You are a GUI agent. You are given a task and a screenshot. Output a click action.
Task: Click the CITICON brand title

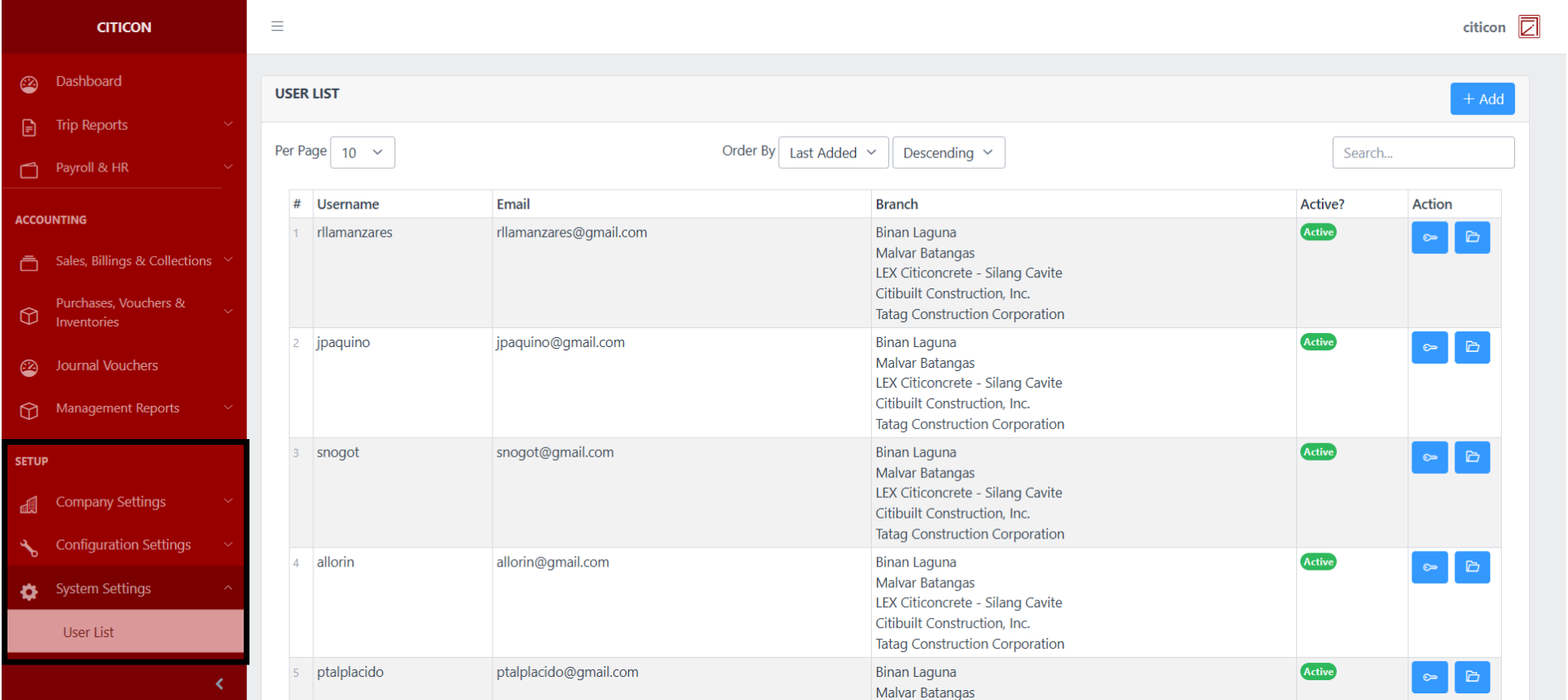coord(124,27)
